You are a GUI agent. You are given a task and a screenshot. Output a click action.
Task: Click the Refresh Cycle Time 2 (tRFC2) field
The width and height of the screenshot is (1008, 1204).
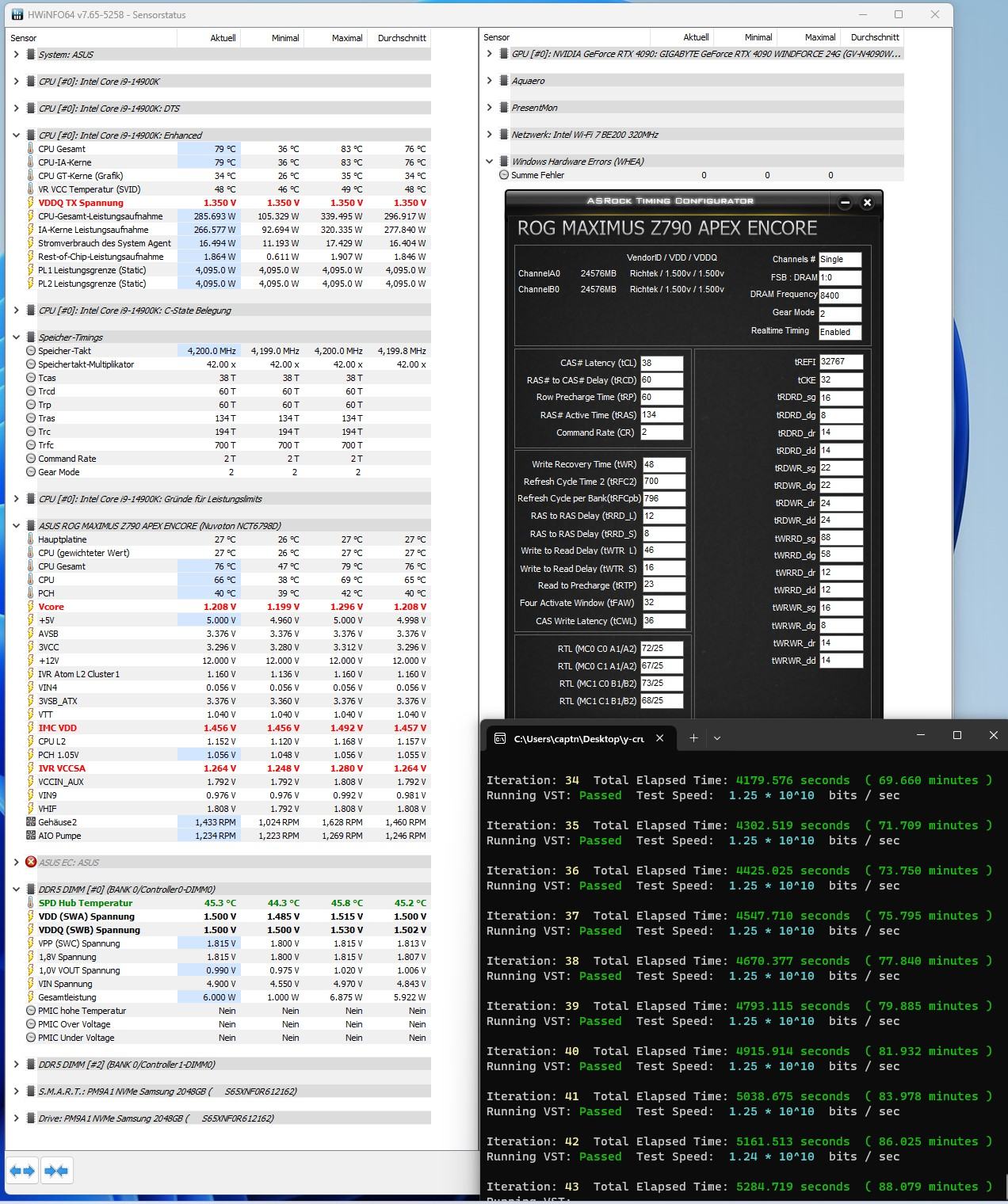click(663, 482)
